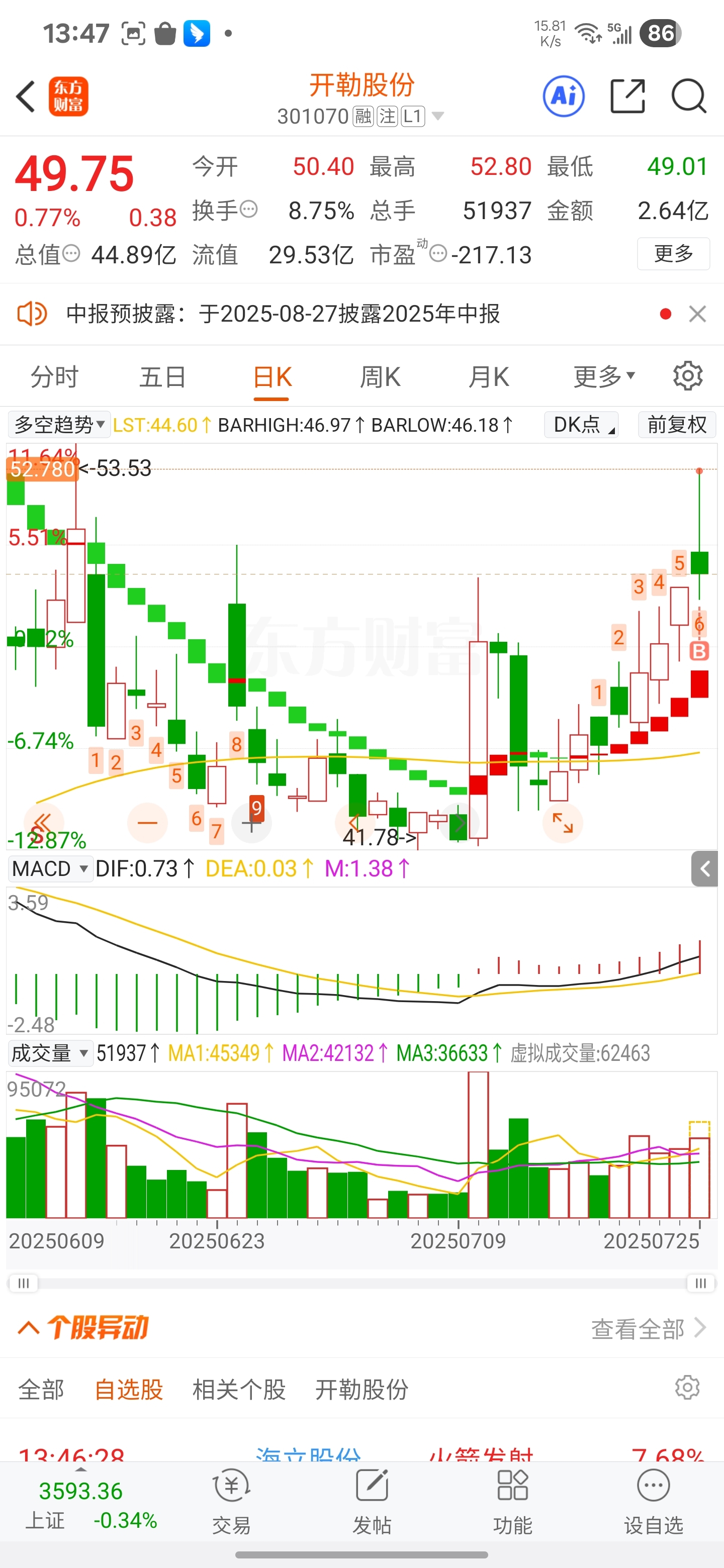724x1568 pixels.
Task: Tap the B buy signal marker
Action: point(699,651)
